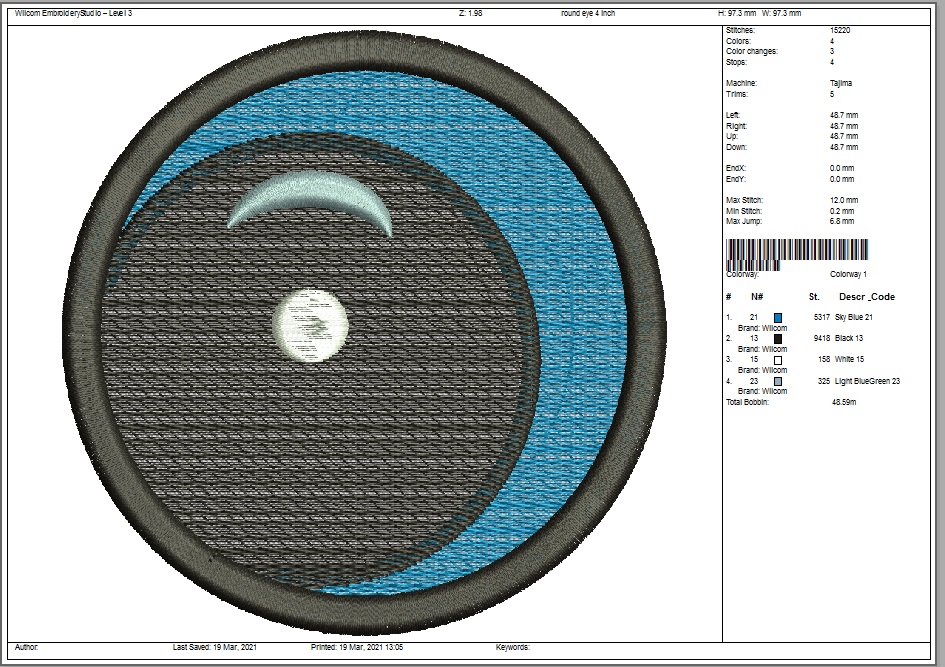The width and height of the screenshot is (945, 667).
Task: Click the Author field in footer
Action: [x=27, y=648]
